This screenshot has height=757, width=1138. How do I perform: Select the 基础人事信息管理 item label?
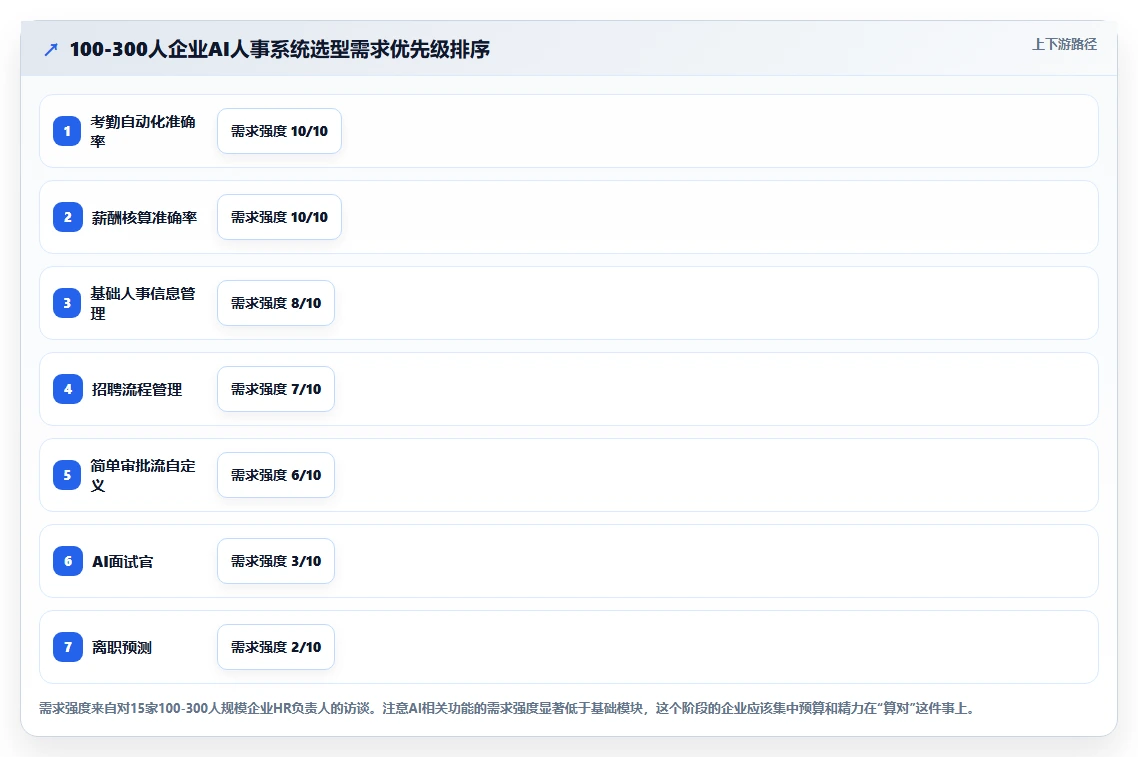point(143,303)
